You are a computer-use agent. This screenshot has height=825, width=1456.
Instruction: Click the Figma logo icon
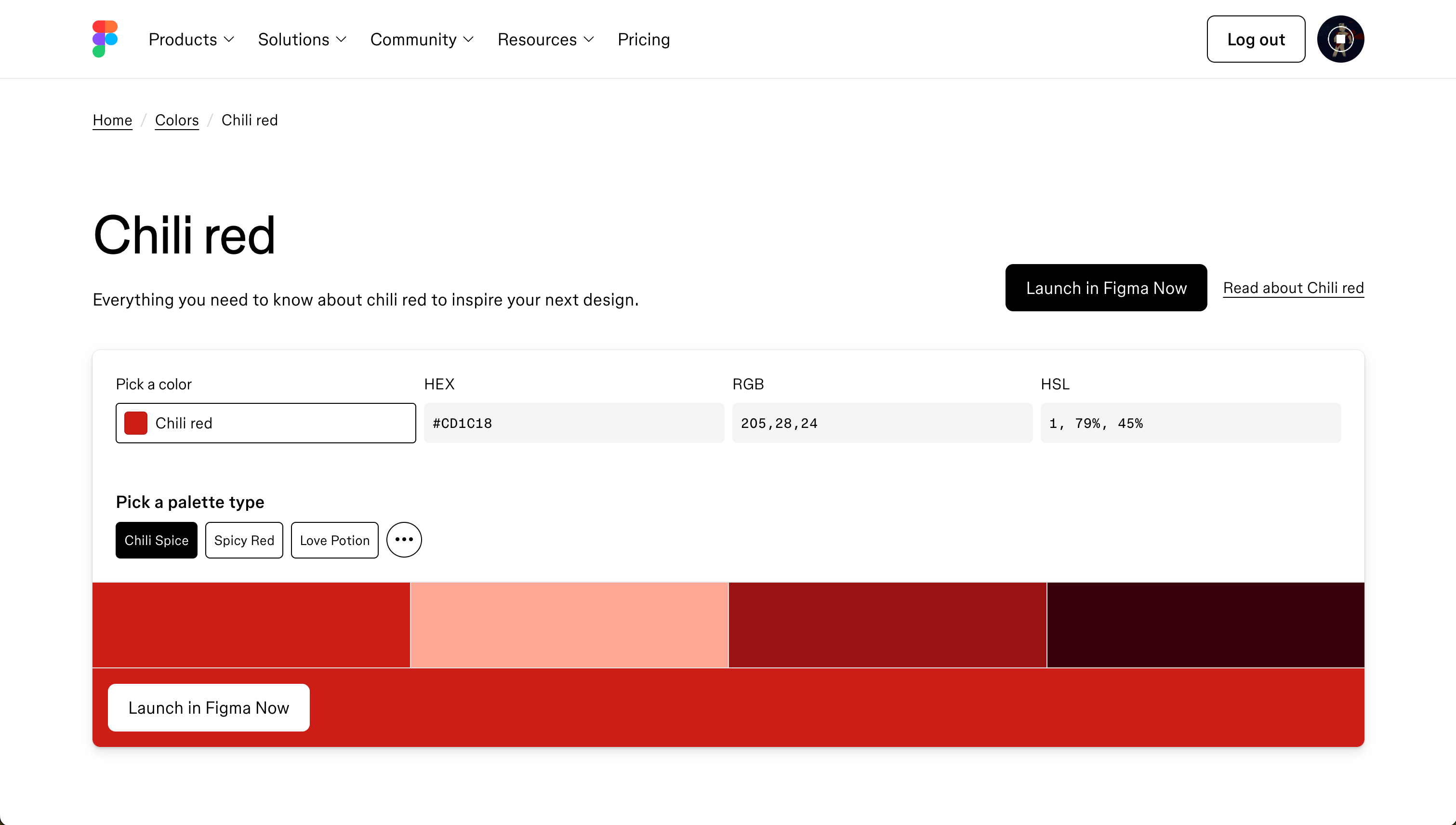(105, 39)
